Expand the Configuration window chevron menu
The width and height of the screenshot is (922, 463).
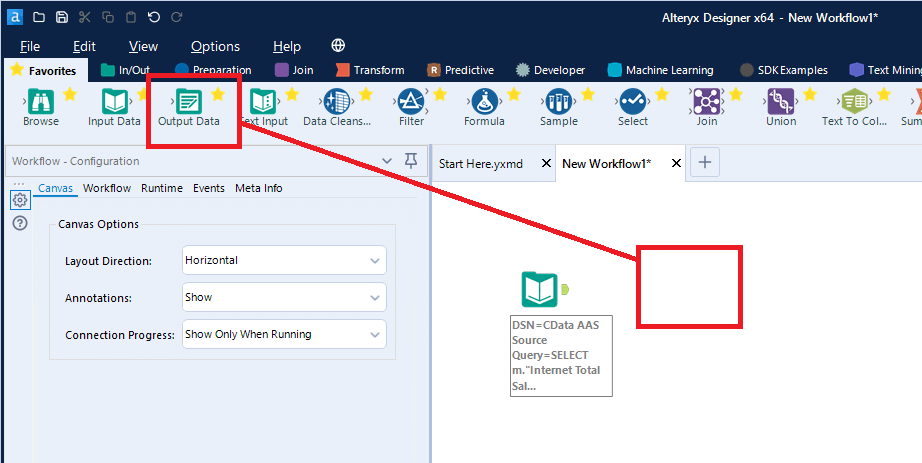(x=387, y=161)
